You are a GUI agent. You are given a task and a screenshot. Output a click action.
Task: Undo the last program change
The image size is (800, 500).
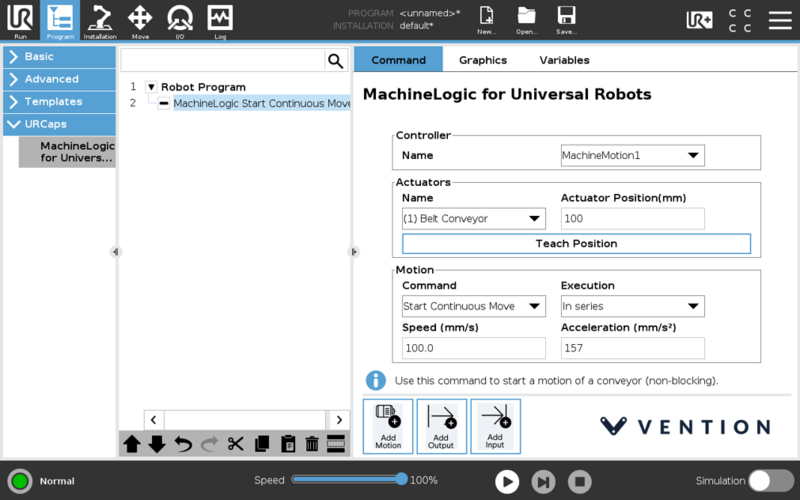(x=183, y=444)
